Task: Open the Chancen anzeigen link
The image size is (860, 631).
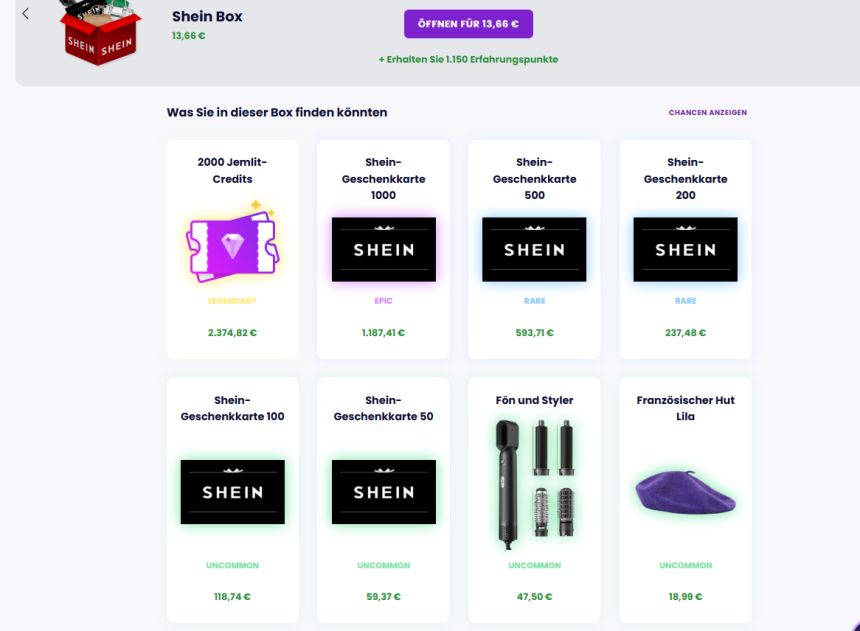Action: coord(707,113)
